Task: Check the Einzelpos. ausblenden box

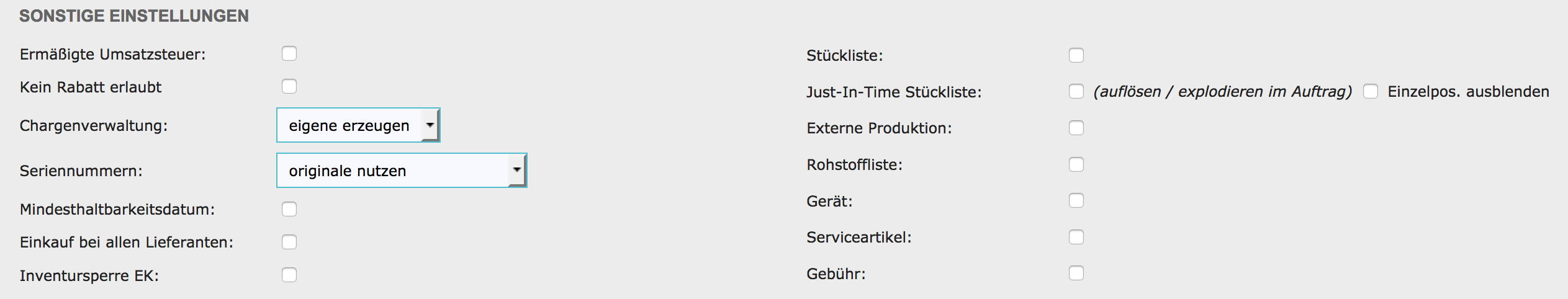Action: tap(1371, 91)
